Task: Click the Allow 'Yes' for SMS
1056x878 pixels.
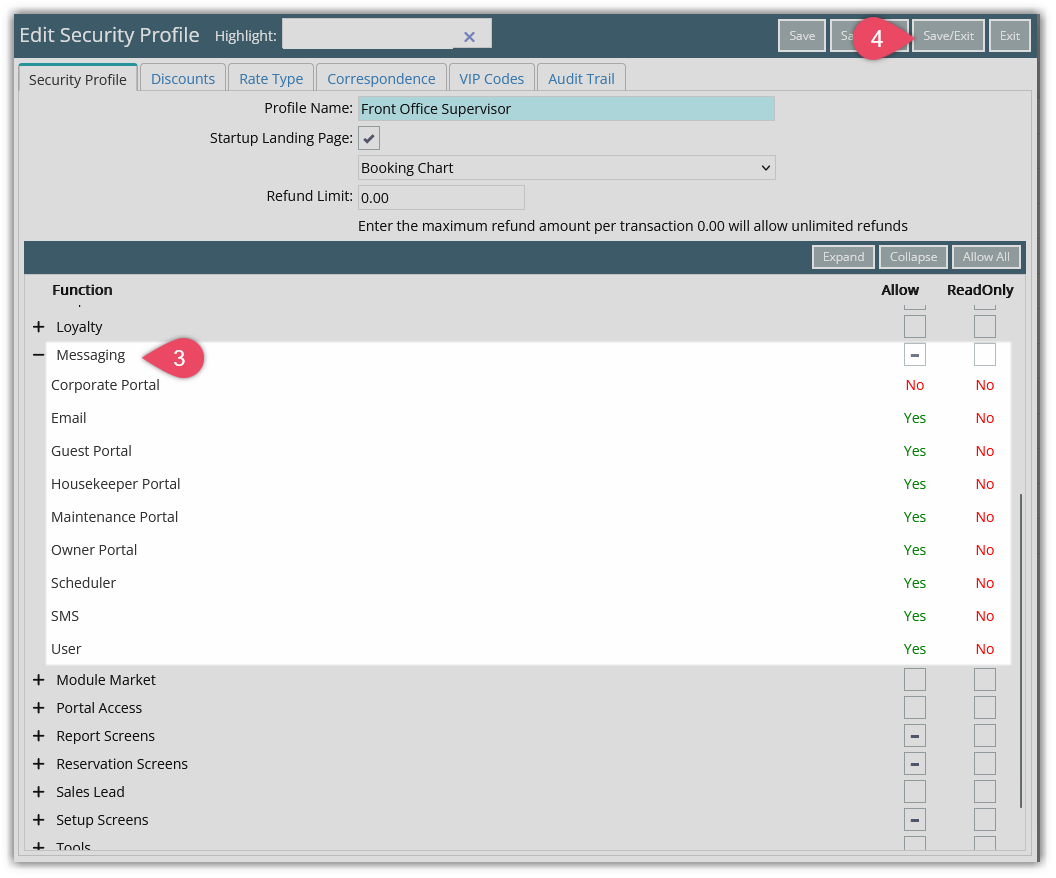Action: tap(915, 617)
